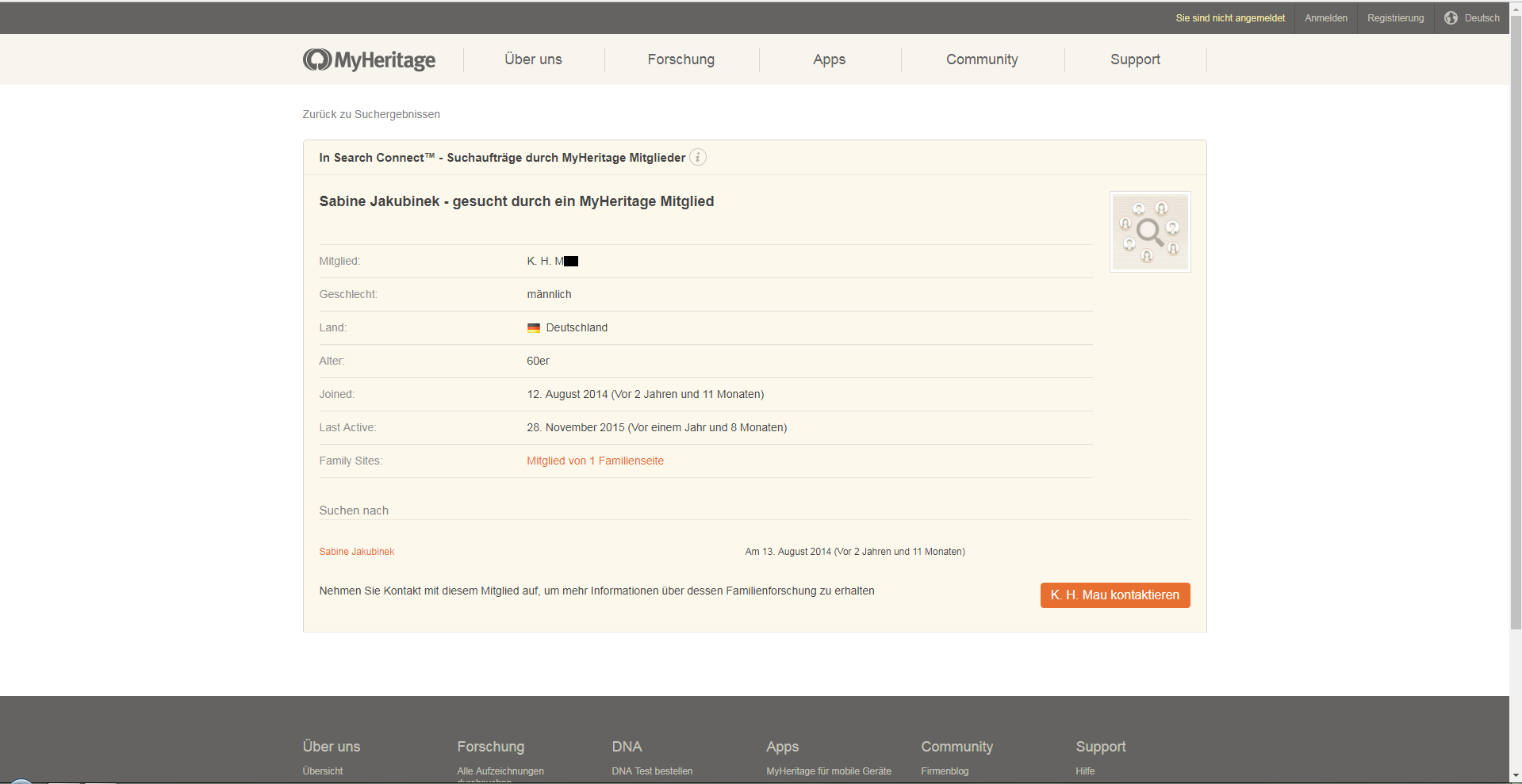This screenshot has height=784, width=1522.
Task: Open Mitglied von 1 Familienseite link
Action: (595, 461)
